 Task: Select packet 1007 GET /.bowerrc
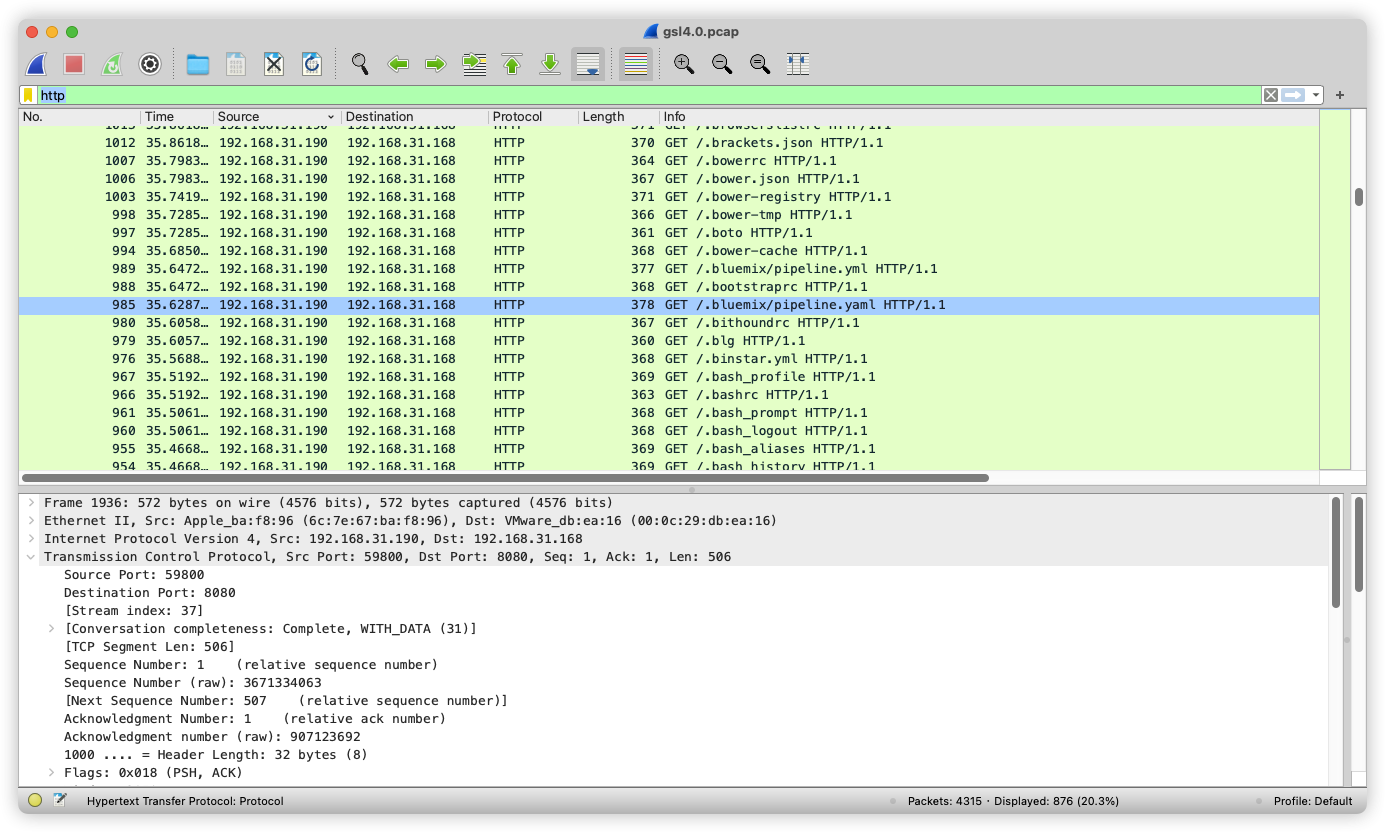click(668, 161)
